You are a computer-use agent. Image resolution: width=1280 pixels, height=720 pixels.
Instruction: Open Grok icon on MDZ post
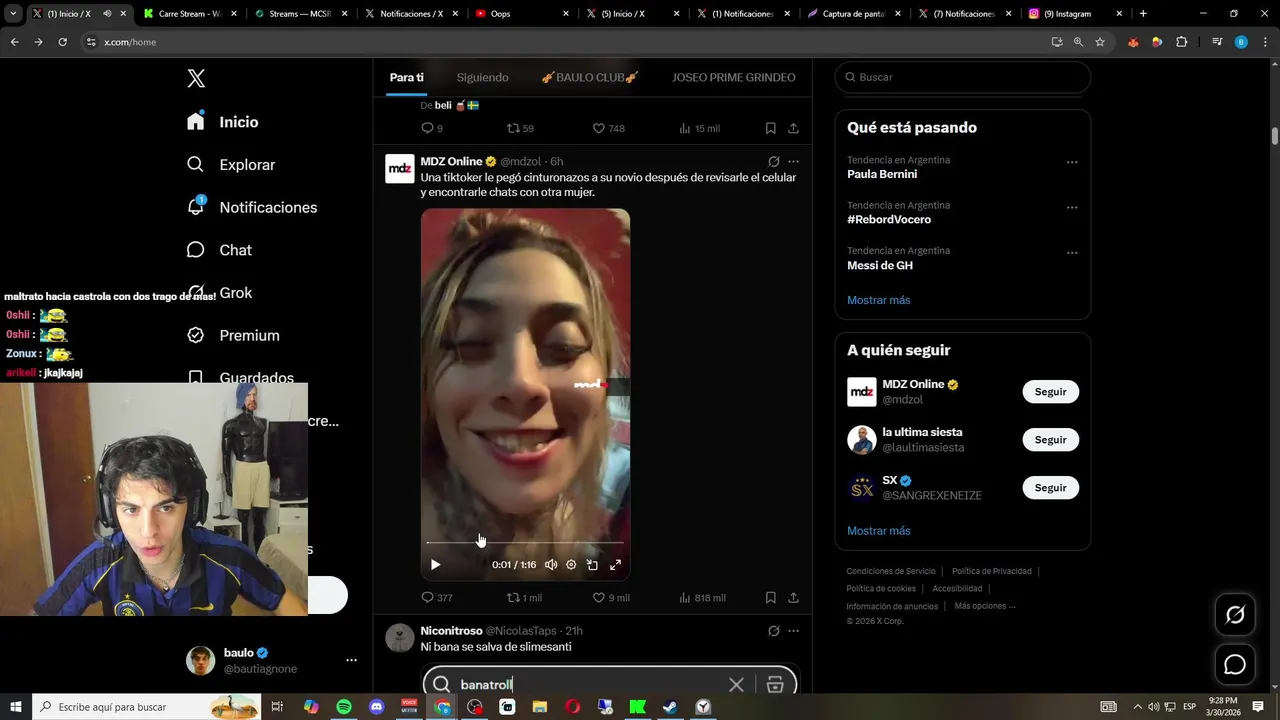click(773, 161)
